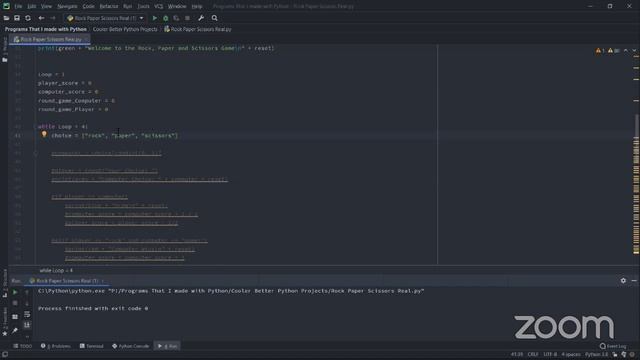
Task: Select the Rock Paper Scissors Real.py editor tab
Action: pos(48,40)
